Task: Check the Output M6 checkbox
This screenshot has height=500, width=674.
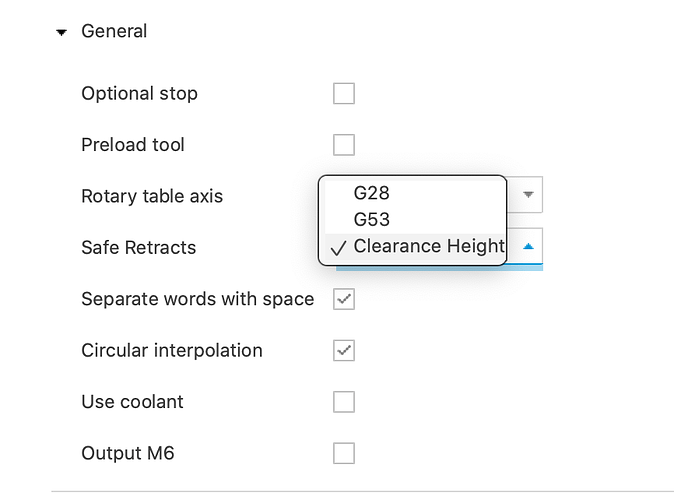Action: (344, 454)
